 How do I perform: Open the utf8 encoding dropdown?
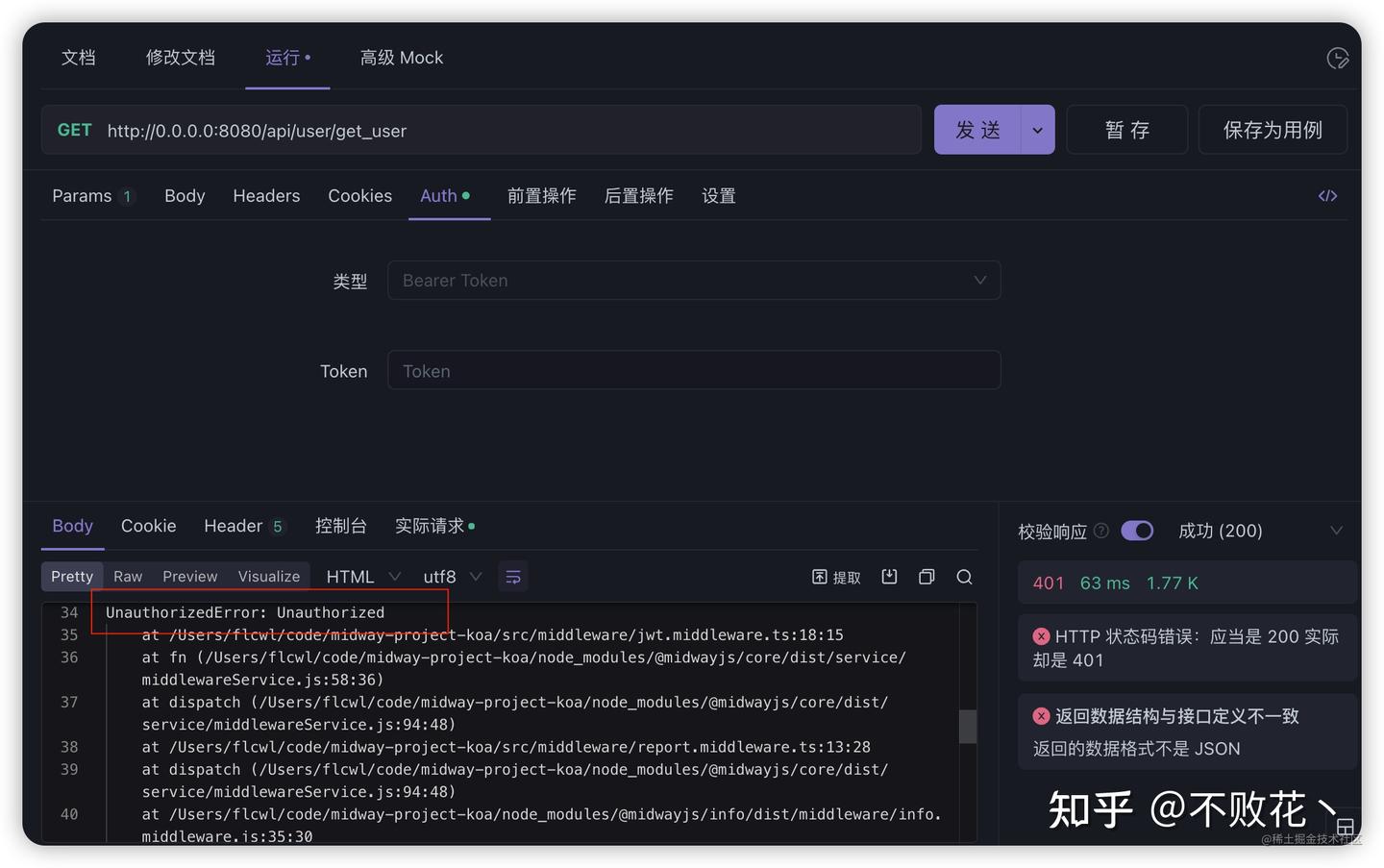coord(453,577)
